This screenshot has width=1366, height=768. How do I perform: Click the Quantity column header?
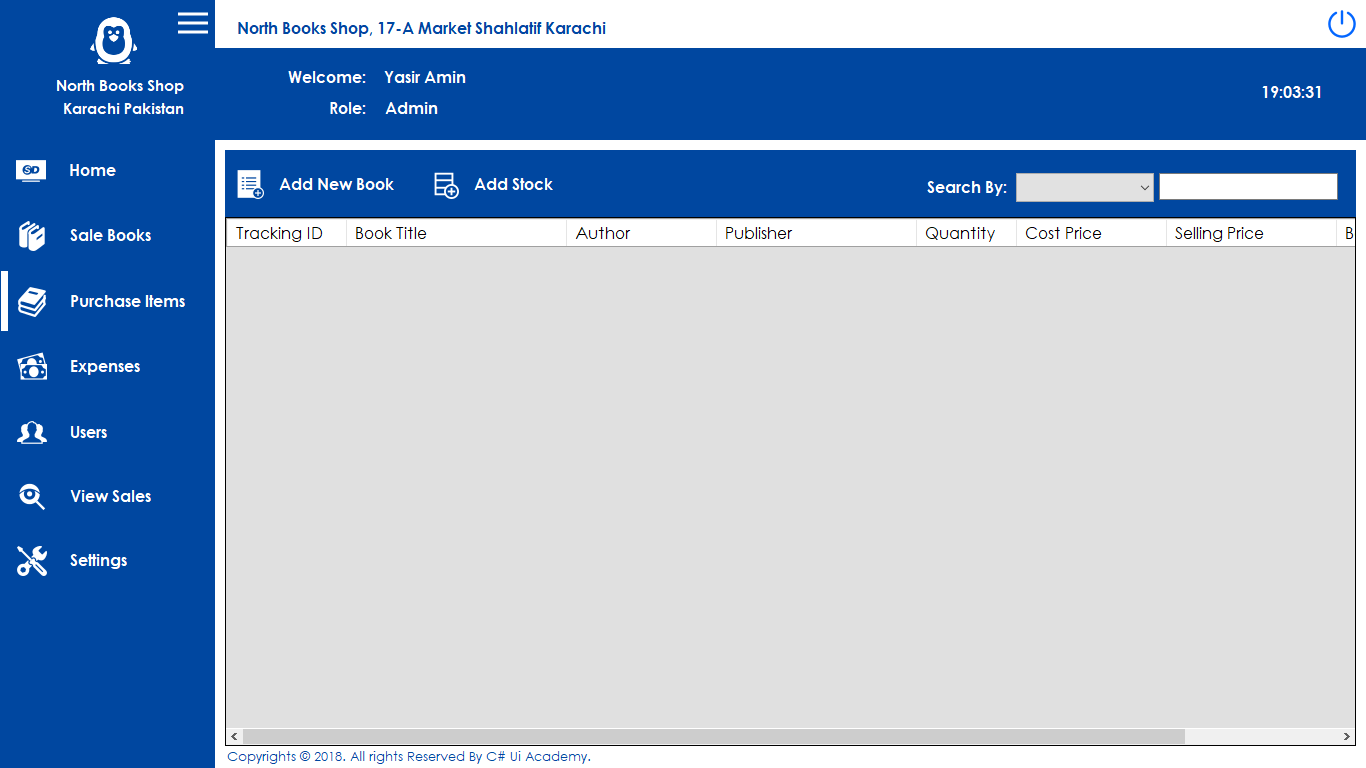(966, 233)
